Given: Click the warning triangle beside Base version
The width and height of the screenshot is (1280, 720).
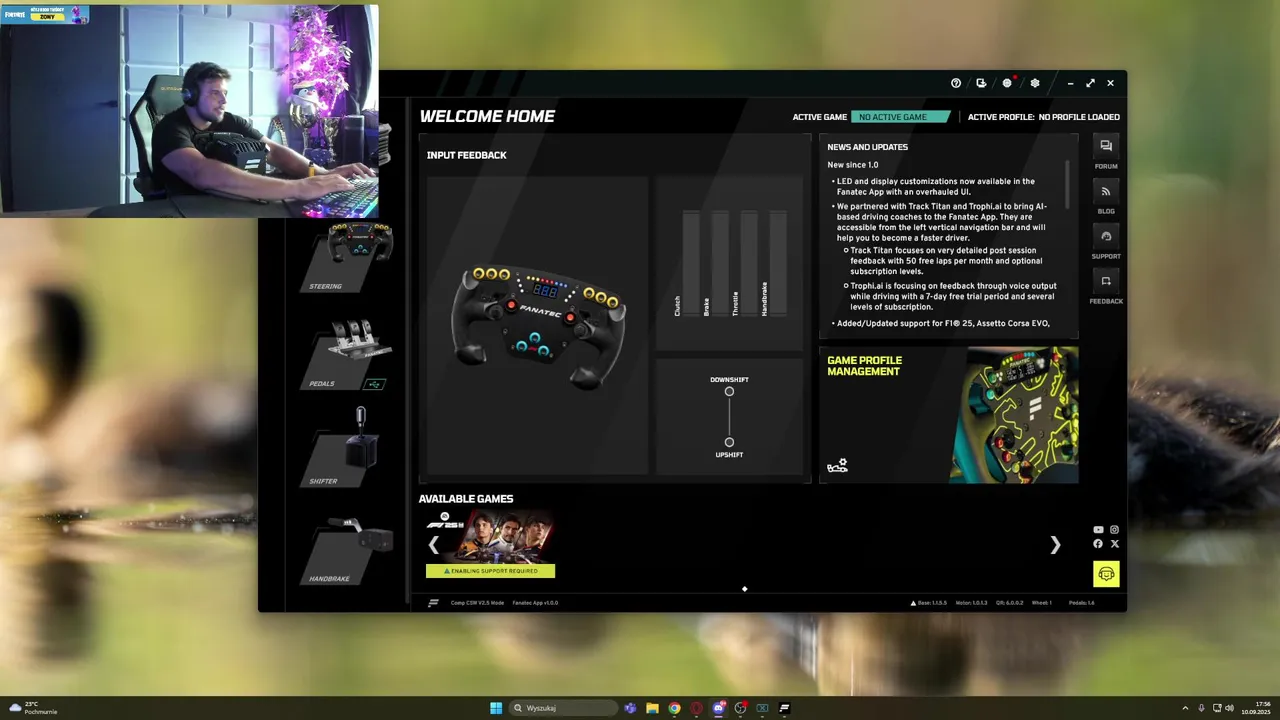Looking at the screenshot, I should (x=913, y=603).
